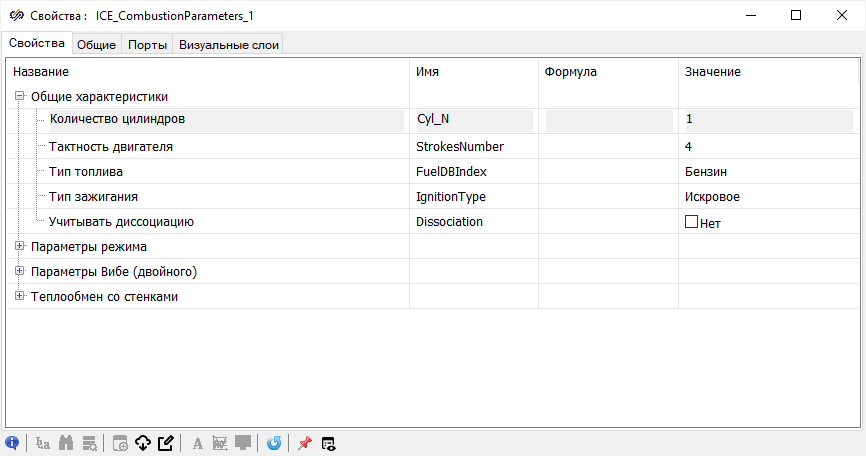Open the Порты tab
The image size is (866, 456).
tap(147, 44)
